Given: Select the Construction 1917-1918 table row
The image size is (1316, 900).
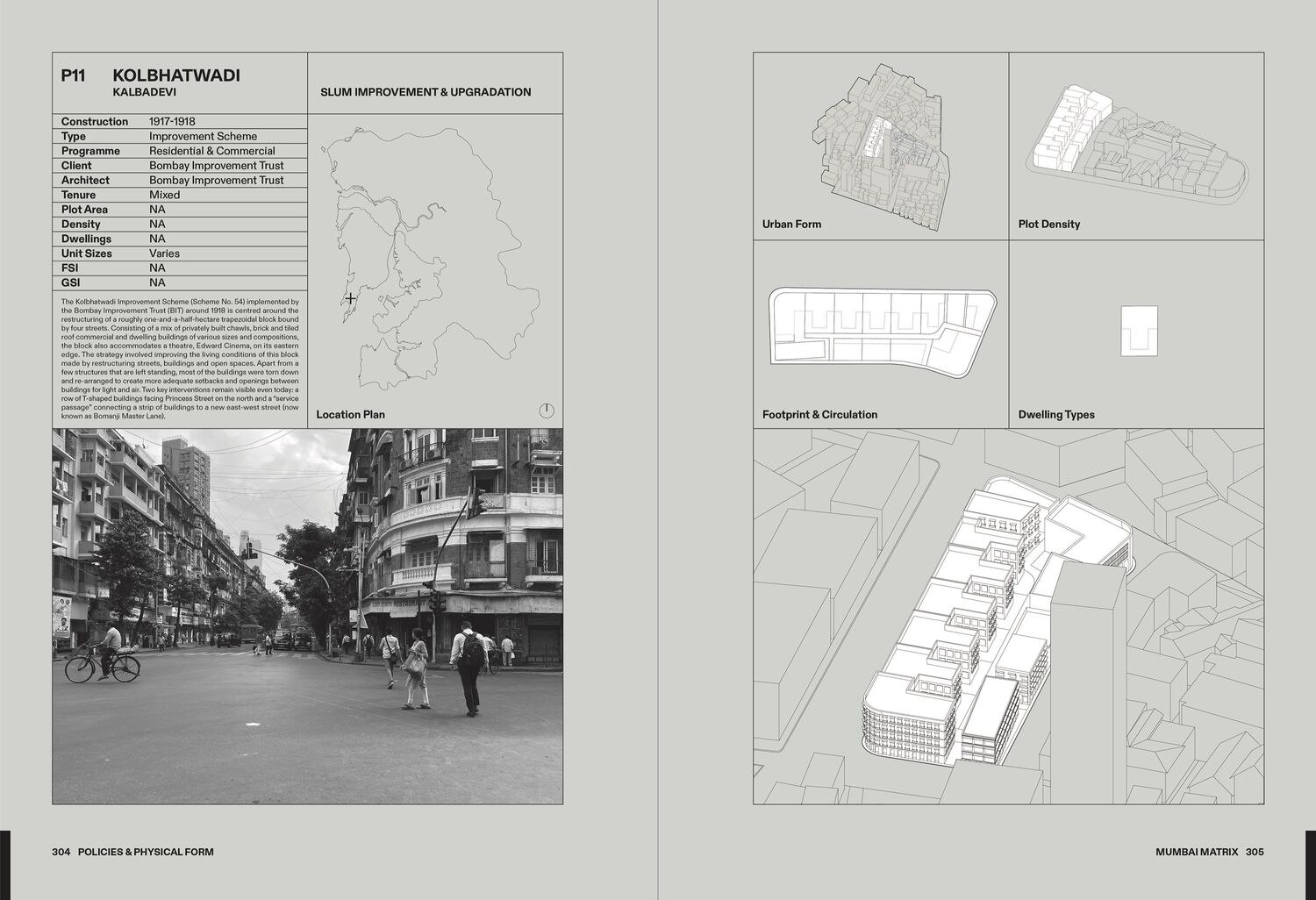Looking at the screenshot, I should (180, 121).
